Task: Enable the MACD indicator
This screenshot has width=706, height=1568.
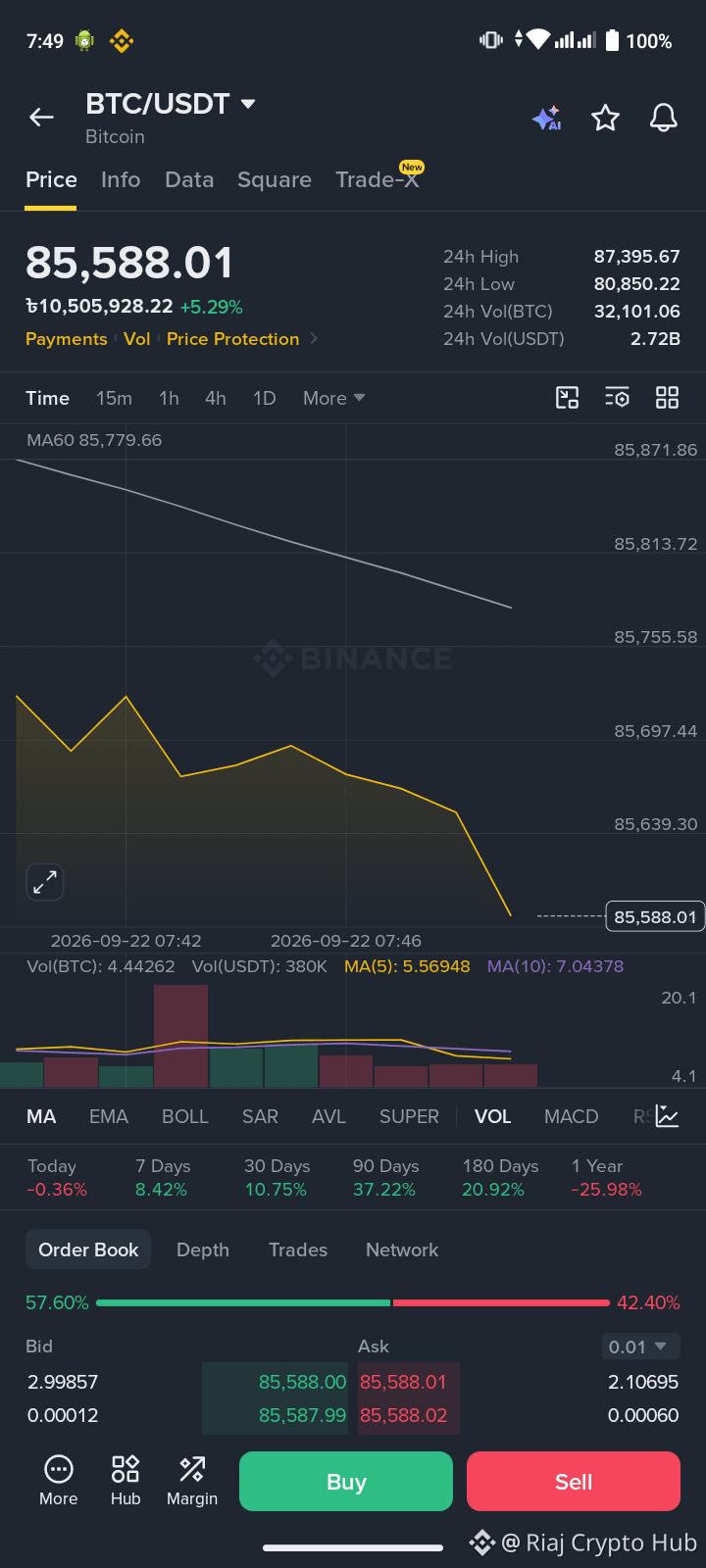Action: (571, 1116)
